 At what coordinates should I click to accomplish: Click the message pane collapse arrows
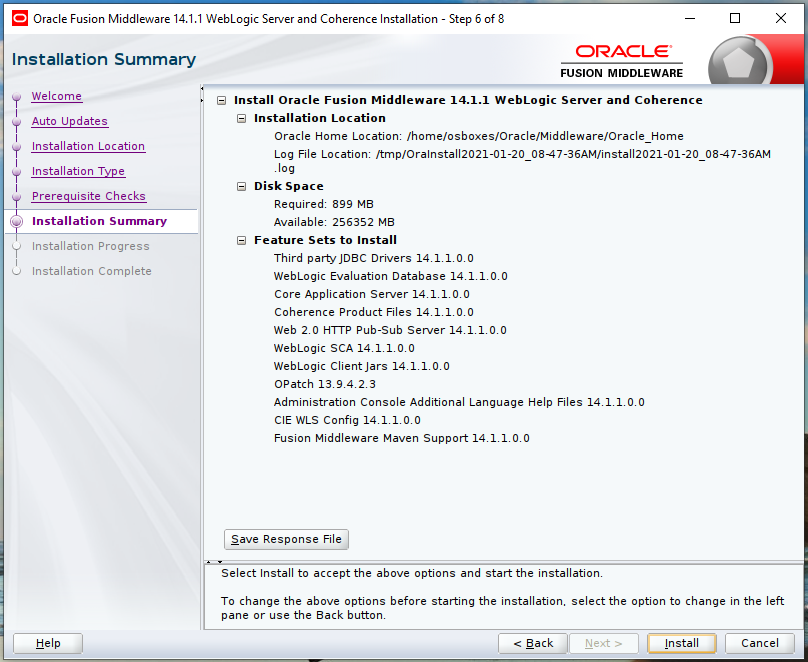pyautogui.click(x=214, y=562)
